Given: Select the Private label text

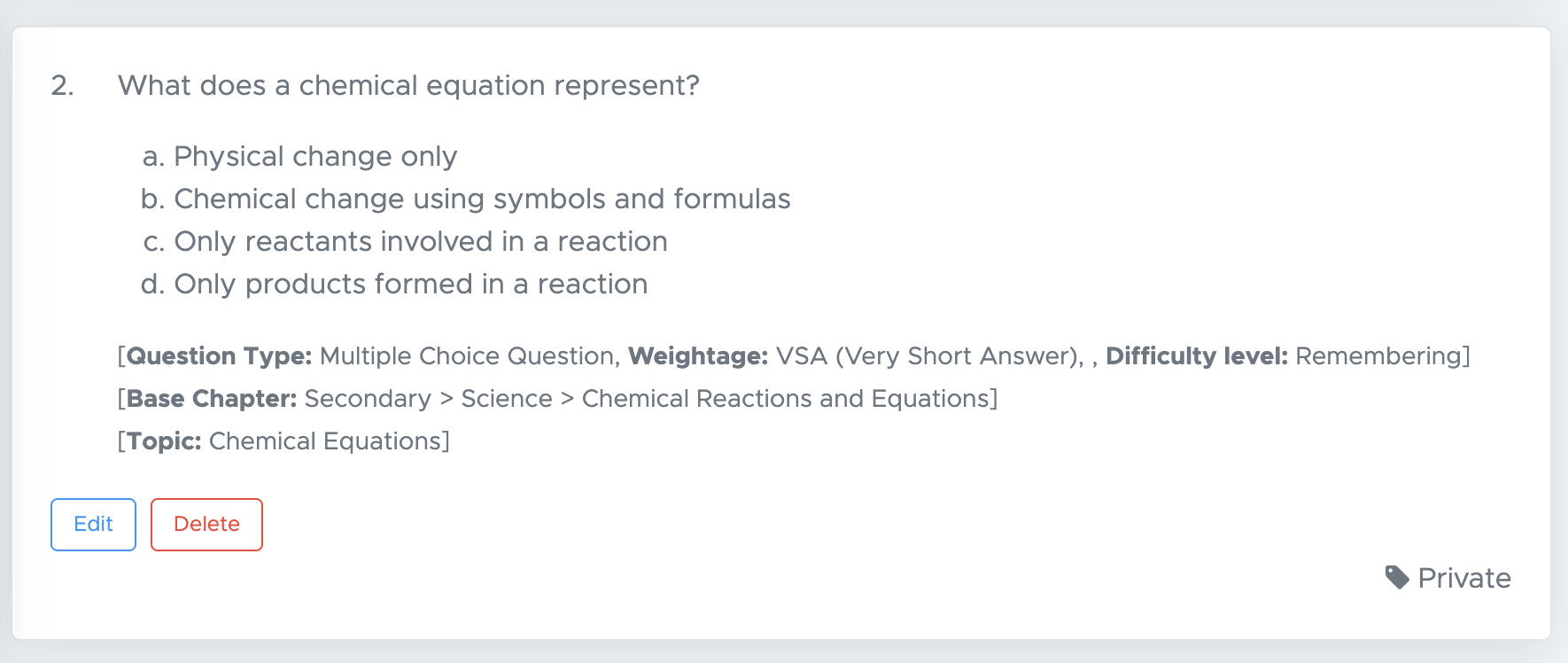Looking at the screenshot, I should tap(1464, 578).
